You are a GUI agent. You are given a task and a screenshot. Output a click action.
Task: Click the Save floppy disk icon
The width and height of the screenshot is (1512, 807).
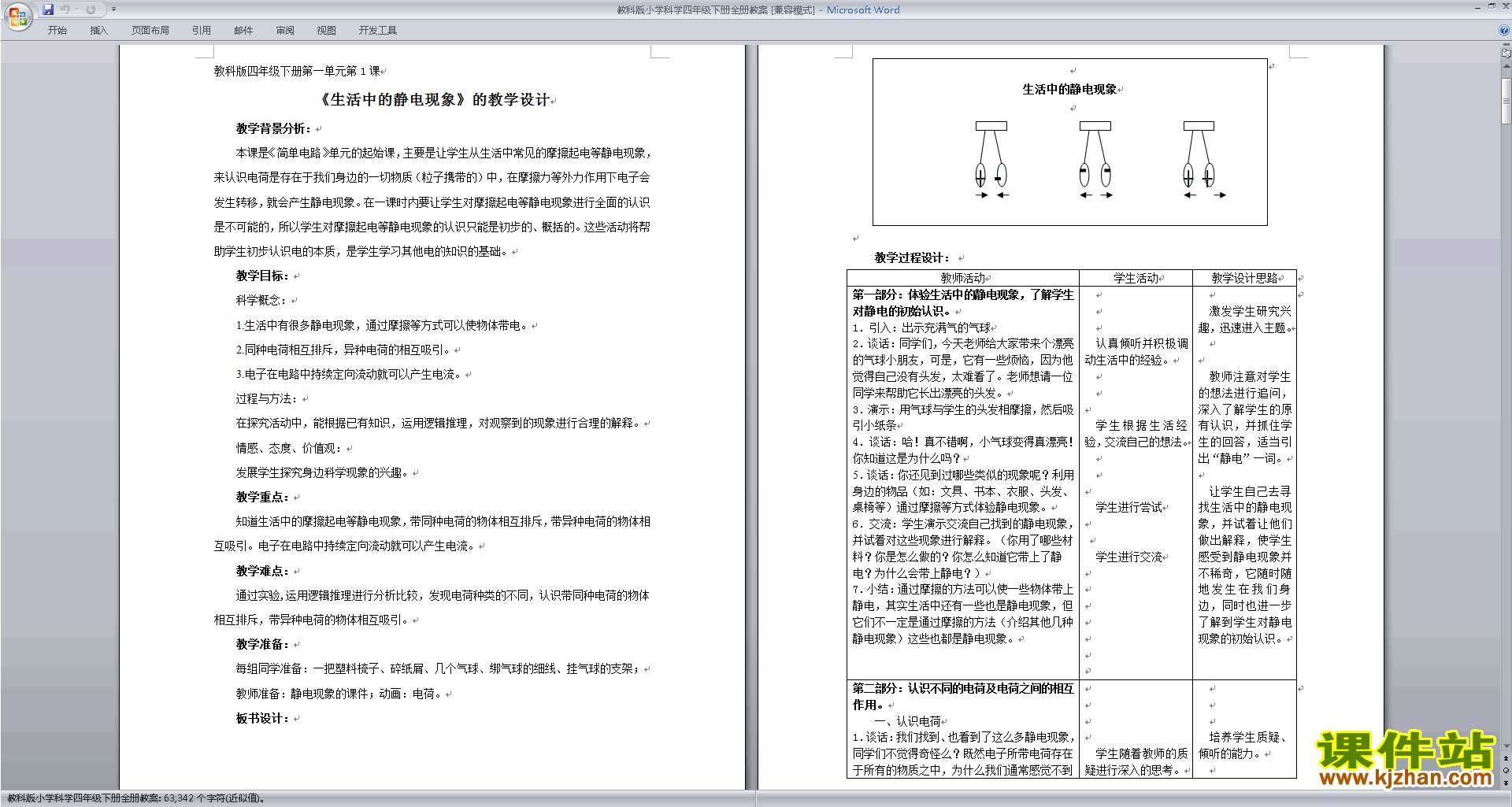click(48, 9)
